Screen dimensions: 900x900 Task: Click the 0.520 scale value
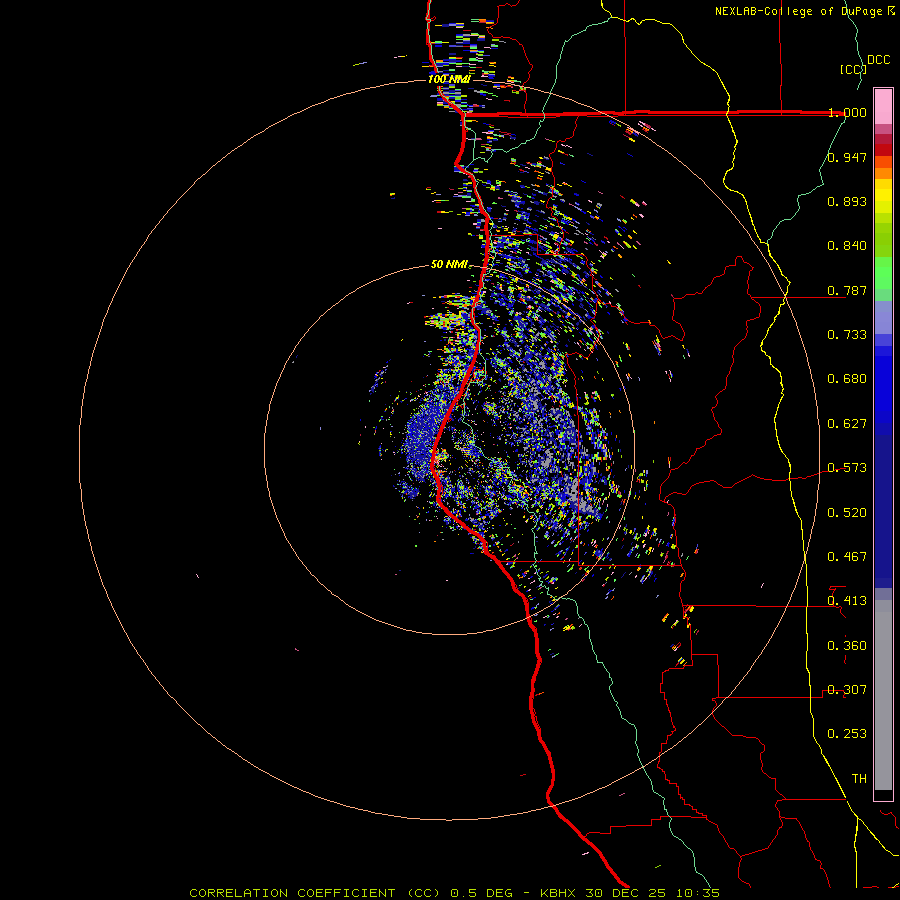pyautogui.click(x=847, y=513)
